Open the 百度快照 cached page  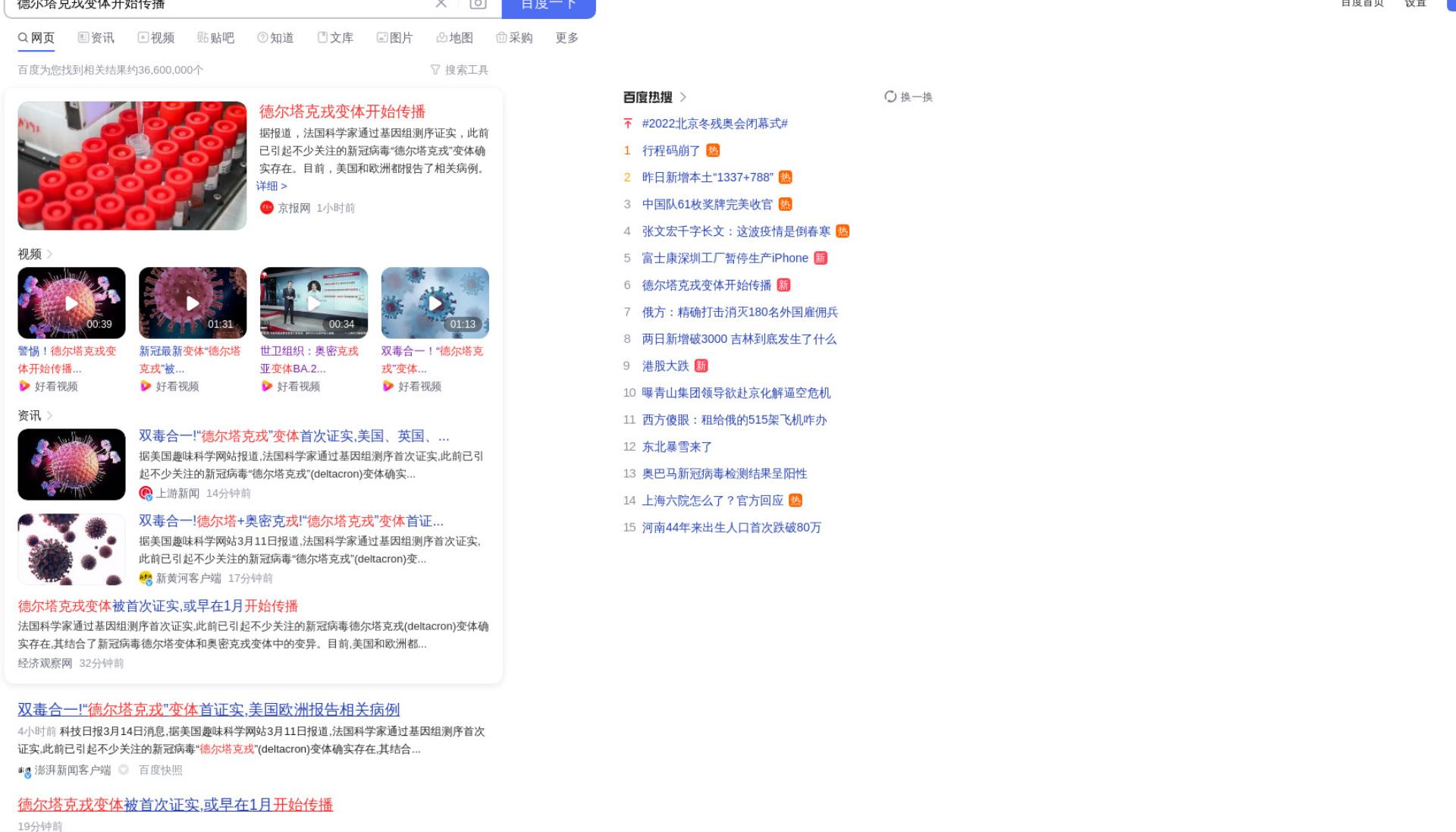[x=161, y=770]
